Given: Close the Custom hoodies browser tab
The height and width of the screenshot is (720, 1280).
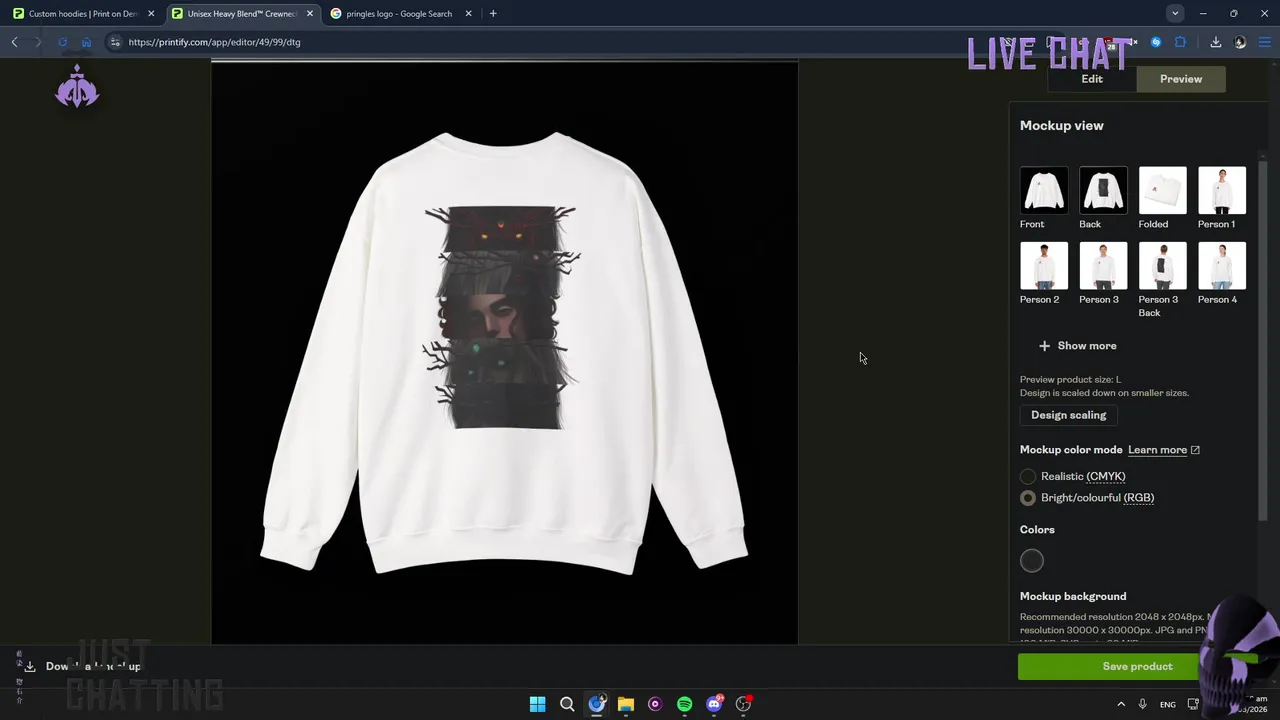Looking at the screenshot, I should pyautogui.click(x=151, y=14).
